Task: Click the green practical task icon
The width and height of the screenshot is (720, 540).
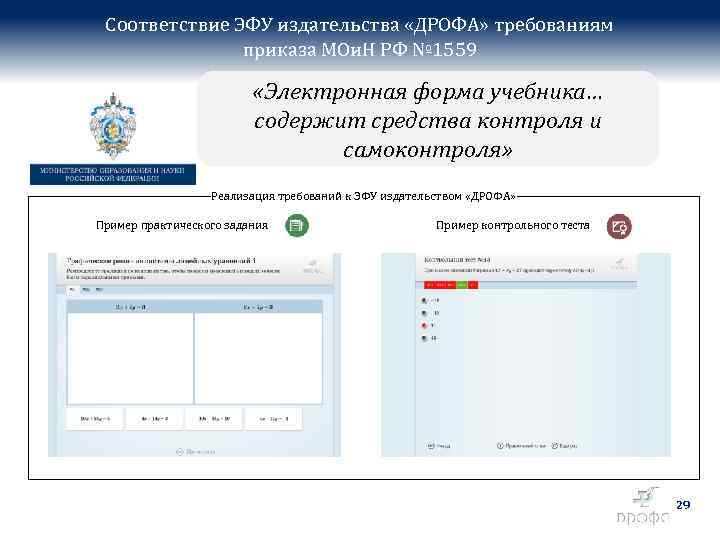Action: (297, 225)
